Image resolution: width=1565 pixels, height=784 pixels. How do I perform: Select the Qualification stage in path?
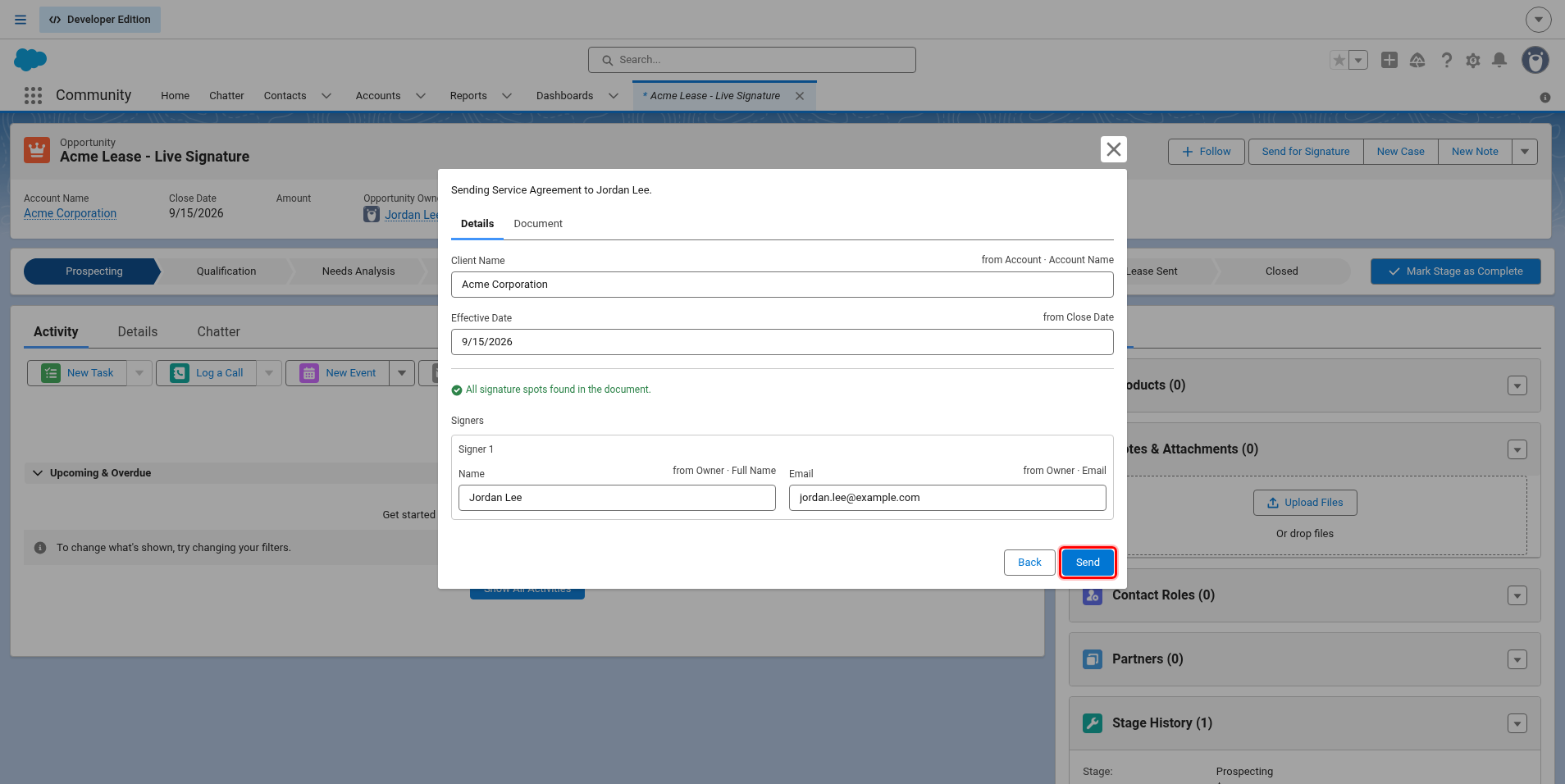226,271
